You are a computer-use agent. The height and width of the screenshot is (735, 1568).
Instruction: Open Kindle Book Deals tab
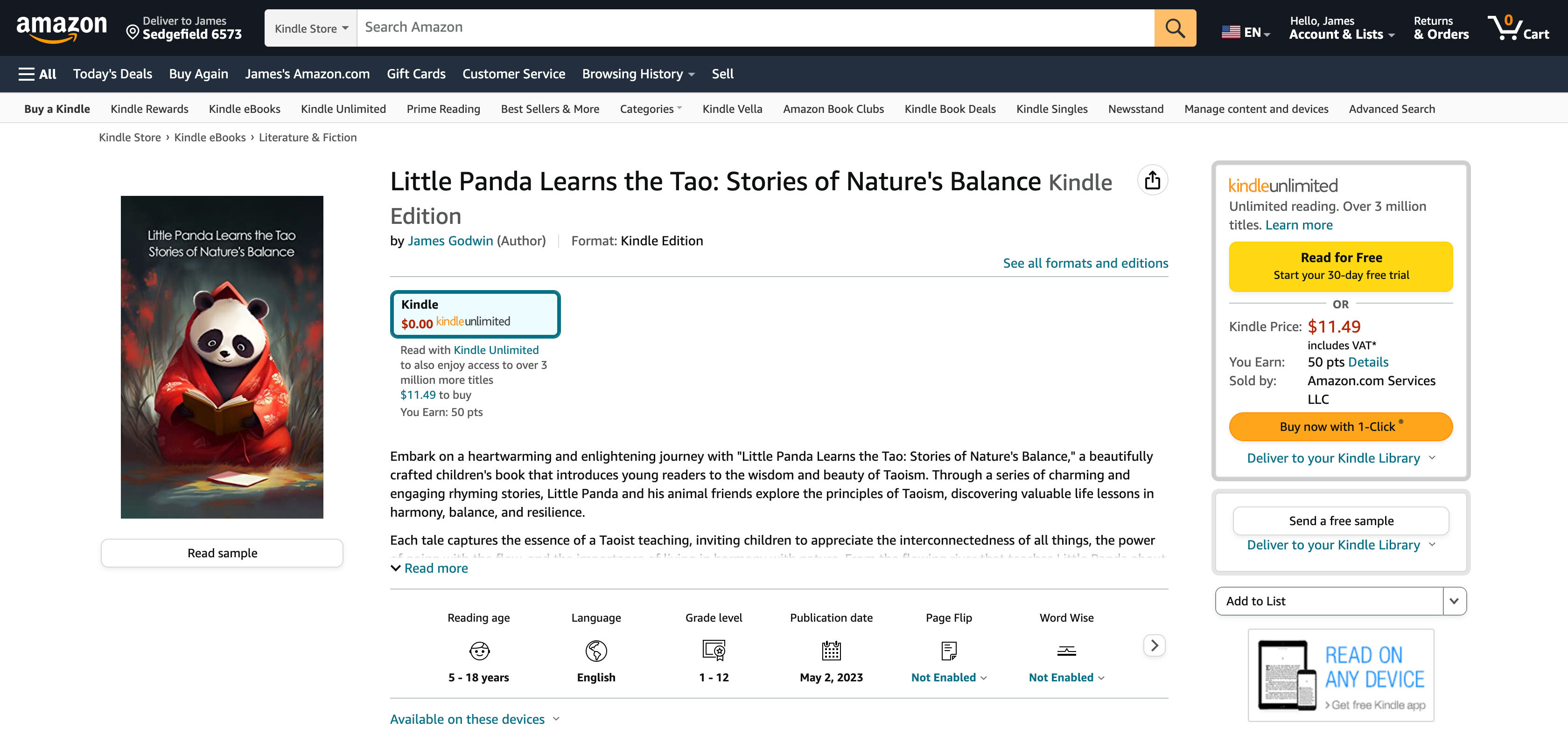(x=950, y=109)
